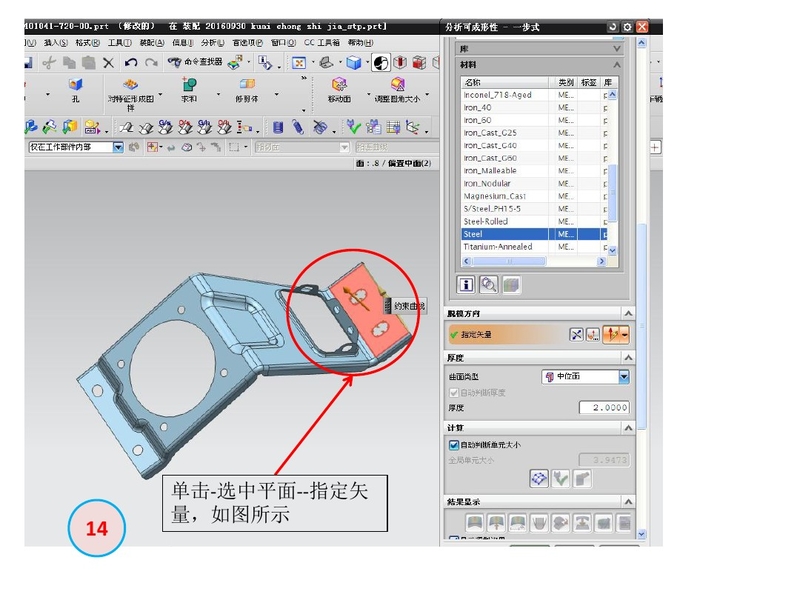800x600 pixels.
Task: Collapse the 材料 section
Action: pos(616,65)
